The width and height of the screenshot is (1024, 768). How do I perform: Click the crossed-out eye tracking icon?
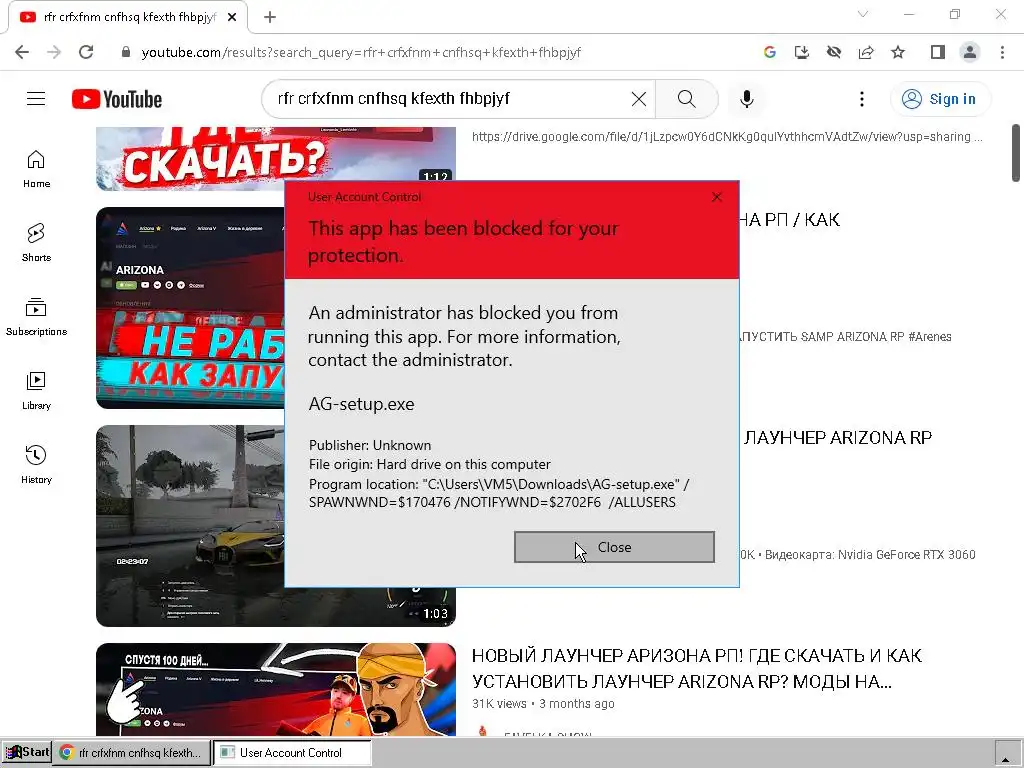(834, 52)
